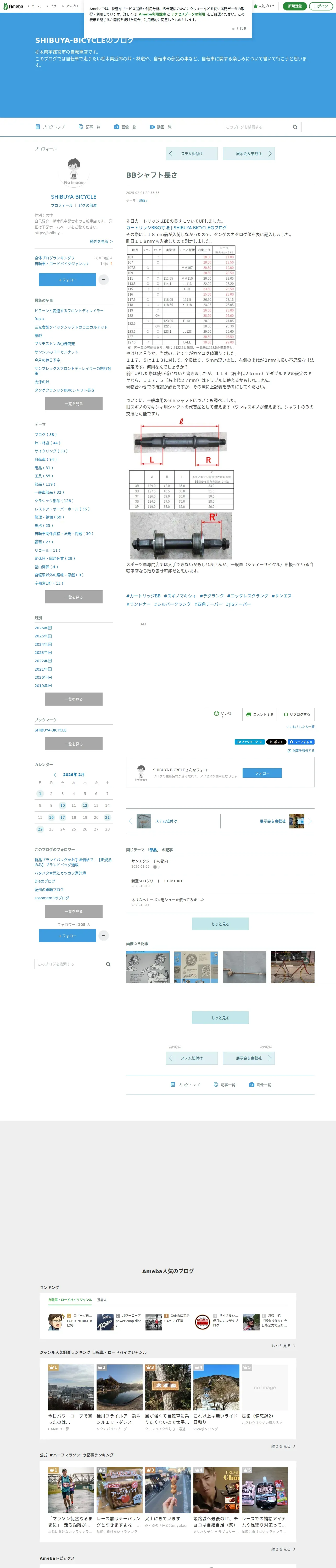336x1568 pixels.
Task: Open the more-options dots beside the upper follow button
Action: (104, 280)
